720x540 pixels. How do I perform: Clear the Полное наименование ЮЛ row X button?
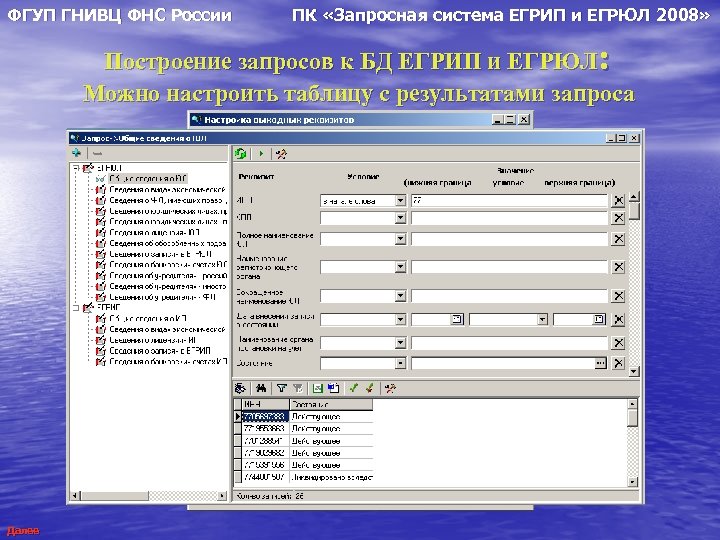coord(619,239)
